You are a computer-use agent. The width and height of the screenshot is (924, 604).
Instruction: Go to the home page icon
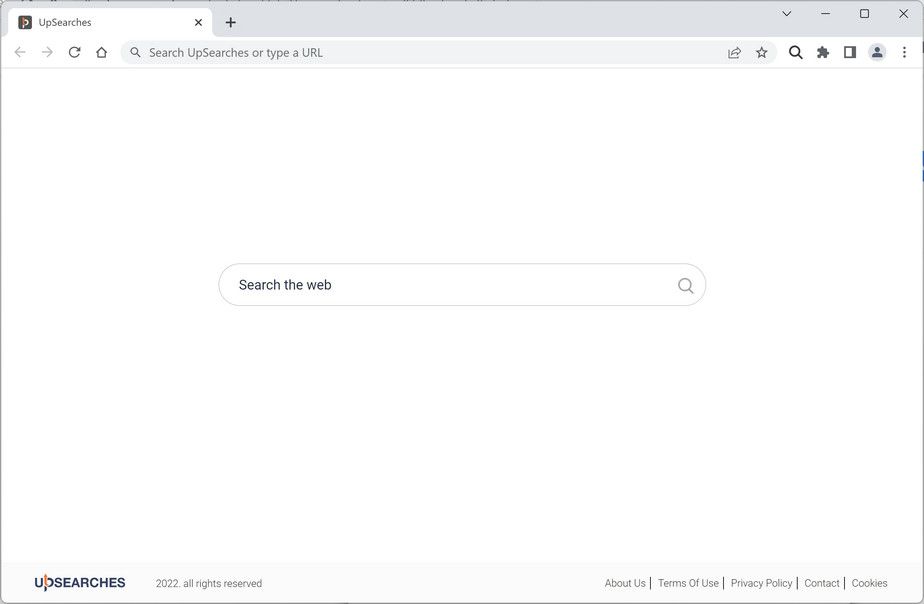[101, 52]
